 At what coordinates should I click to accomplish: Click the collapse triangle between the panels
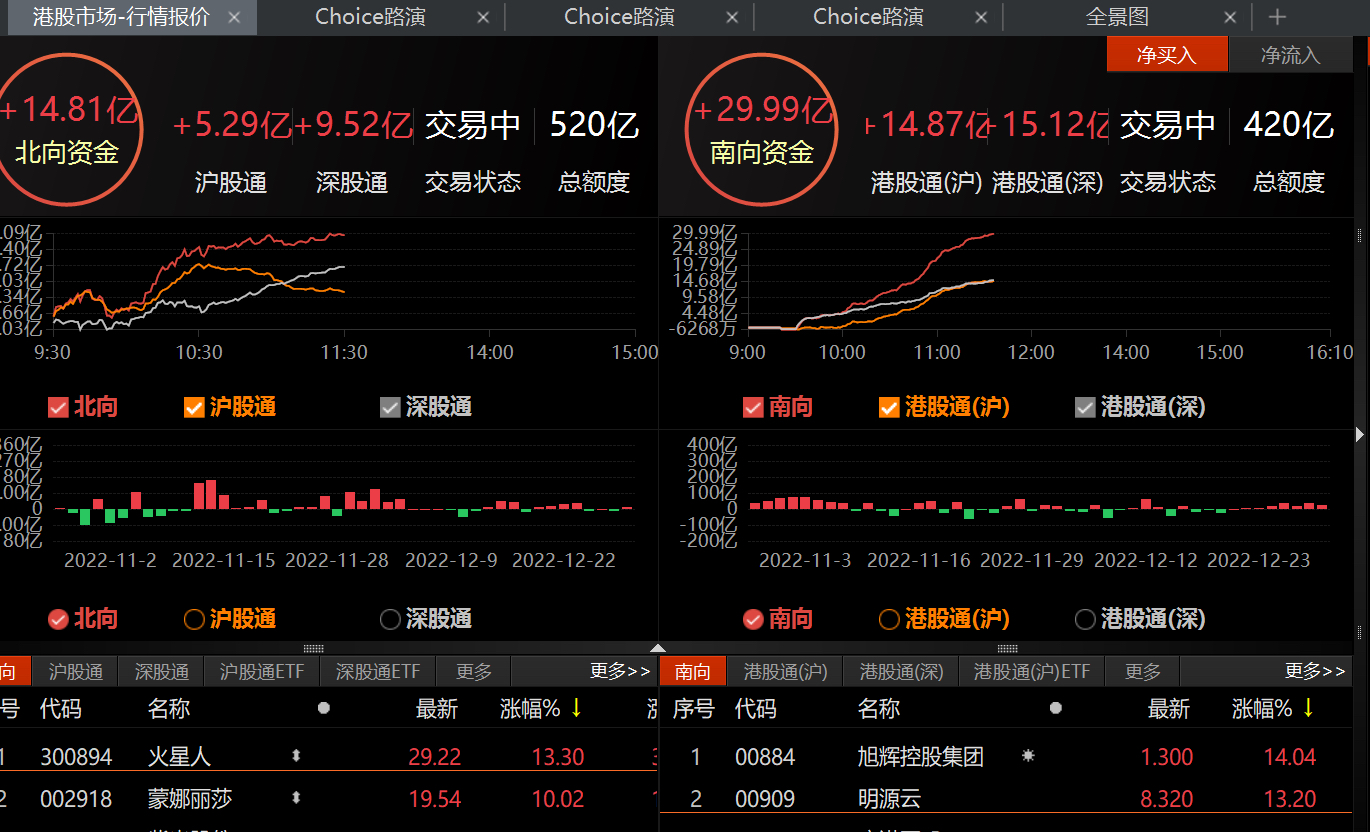pyautogui.click(x=658, y=647)
